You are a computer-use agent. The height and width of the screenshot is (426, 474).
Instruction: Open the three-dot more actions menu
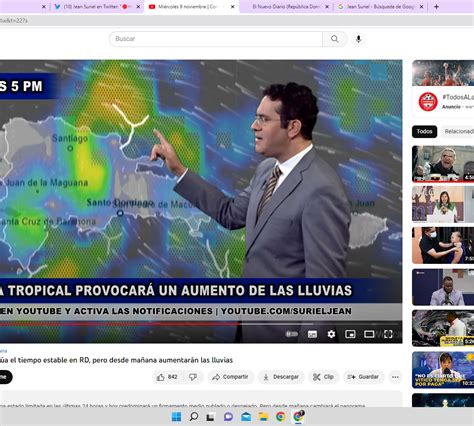pyautogui.click(x=395, y=377)
